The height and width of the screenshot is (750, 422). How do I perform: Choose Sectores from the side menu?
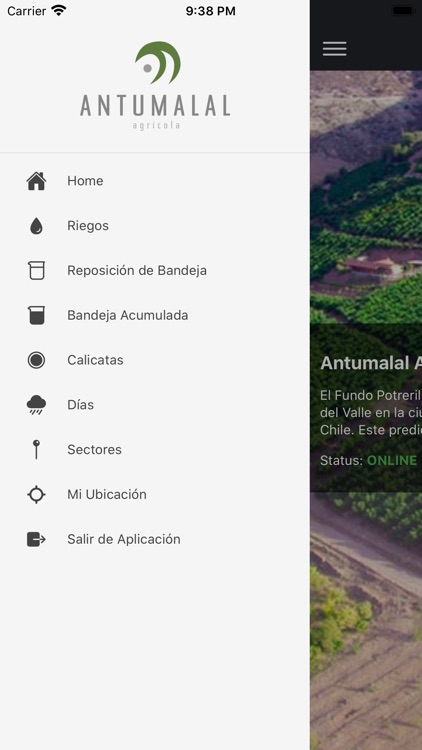[155, 450]
